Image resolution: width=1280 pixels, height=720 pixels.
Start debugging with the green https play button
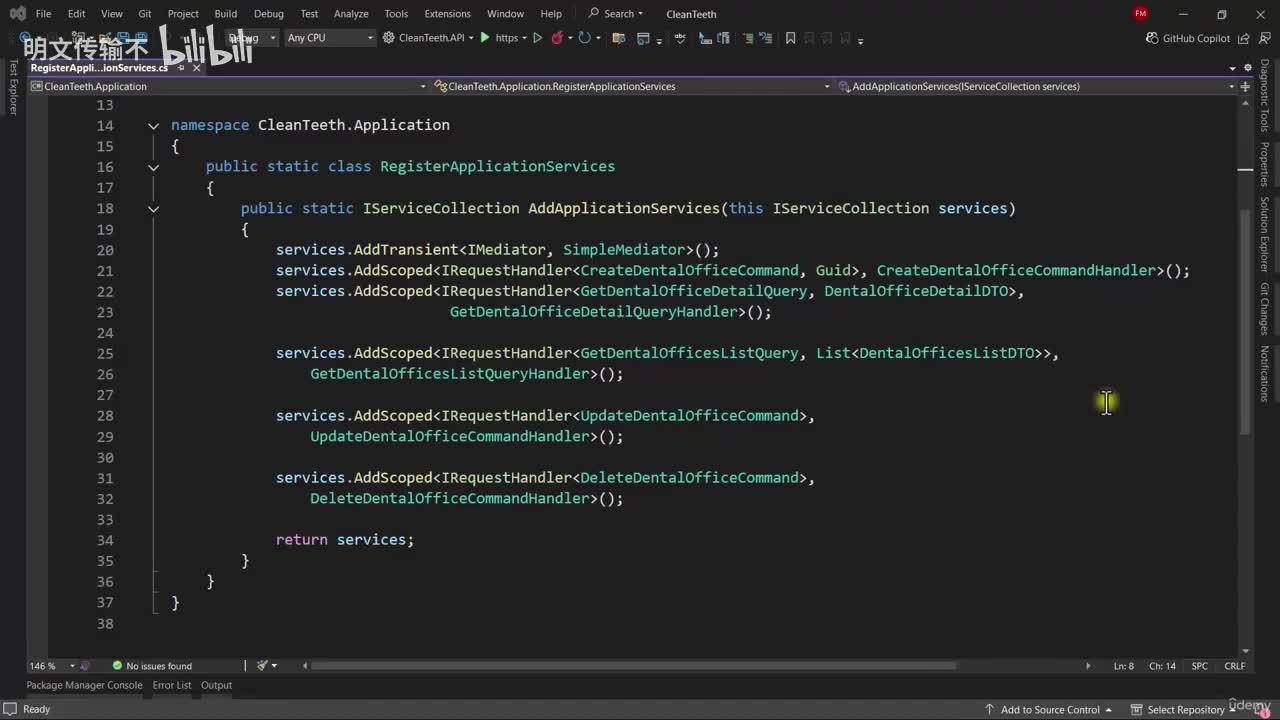click(486, 38)
